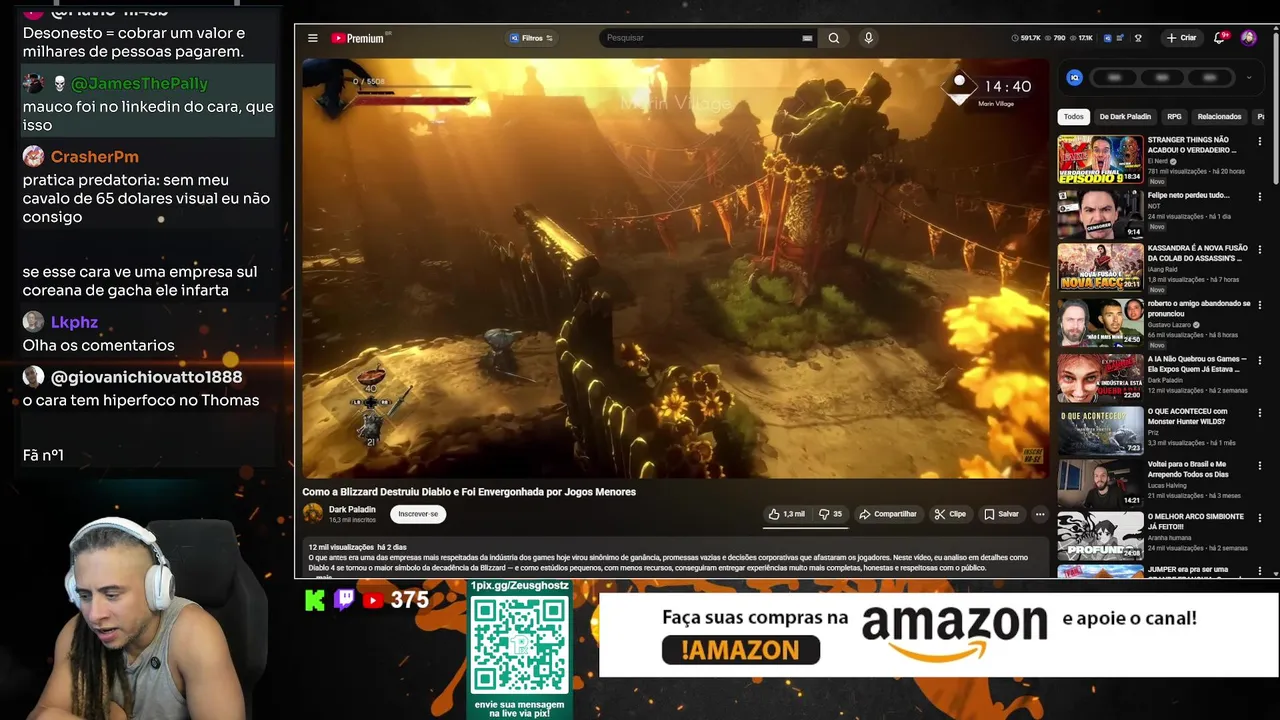Screen dimensions: 1280x720
Task: Open Dark Paladin channel avatar
Action: [313, 514]
